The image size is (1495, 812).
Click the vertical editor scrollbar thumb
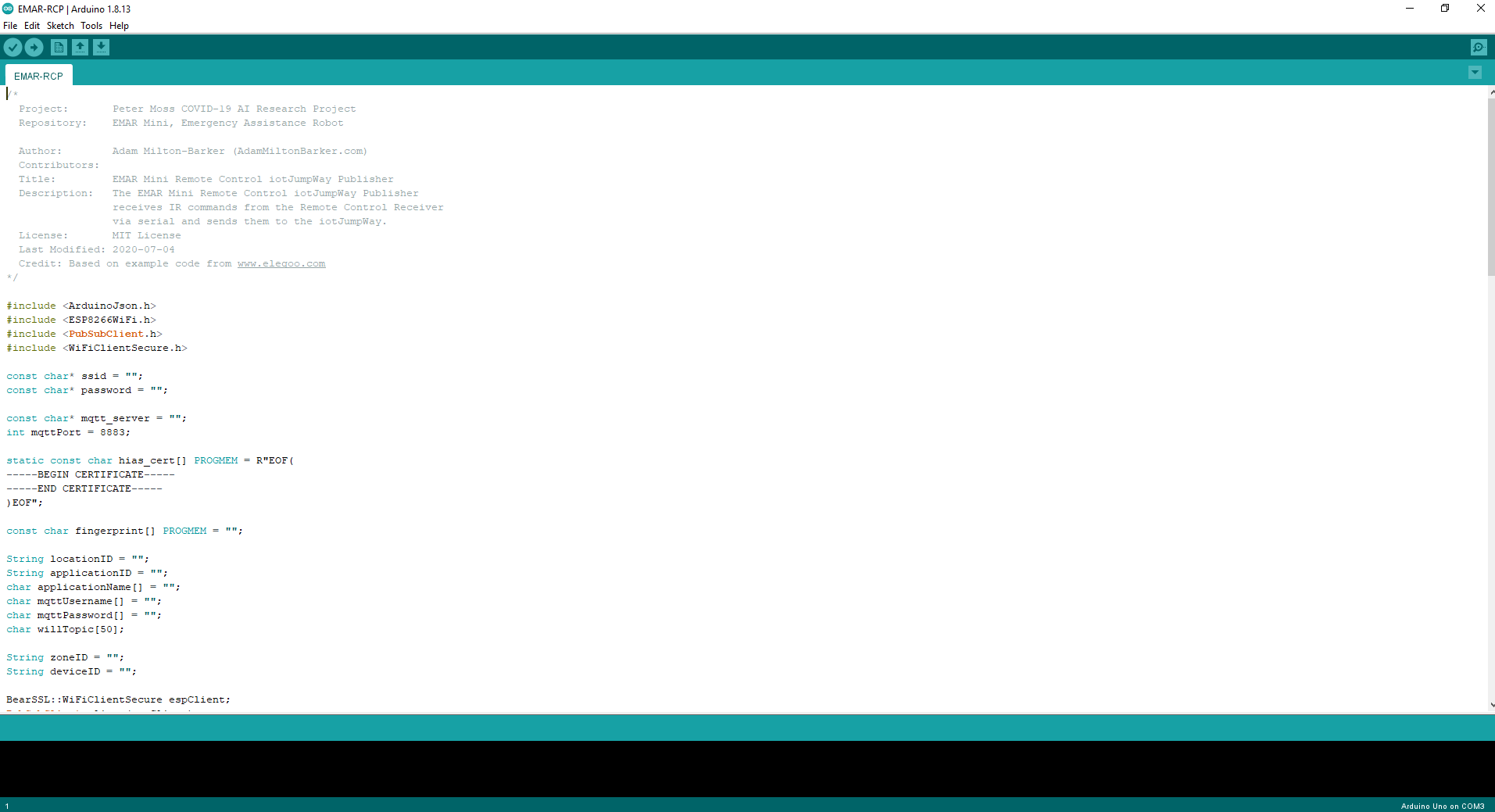pyautogui.click(x=1490, y=186)
